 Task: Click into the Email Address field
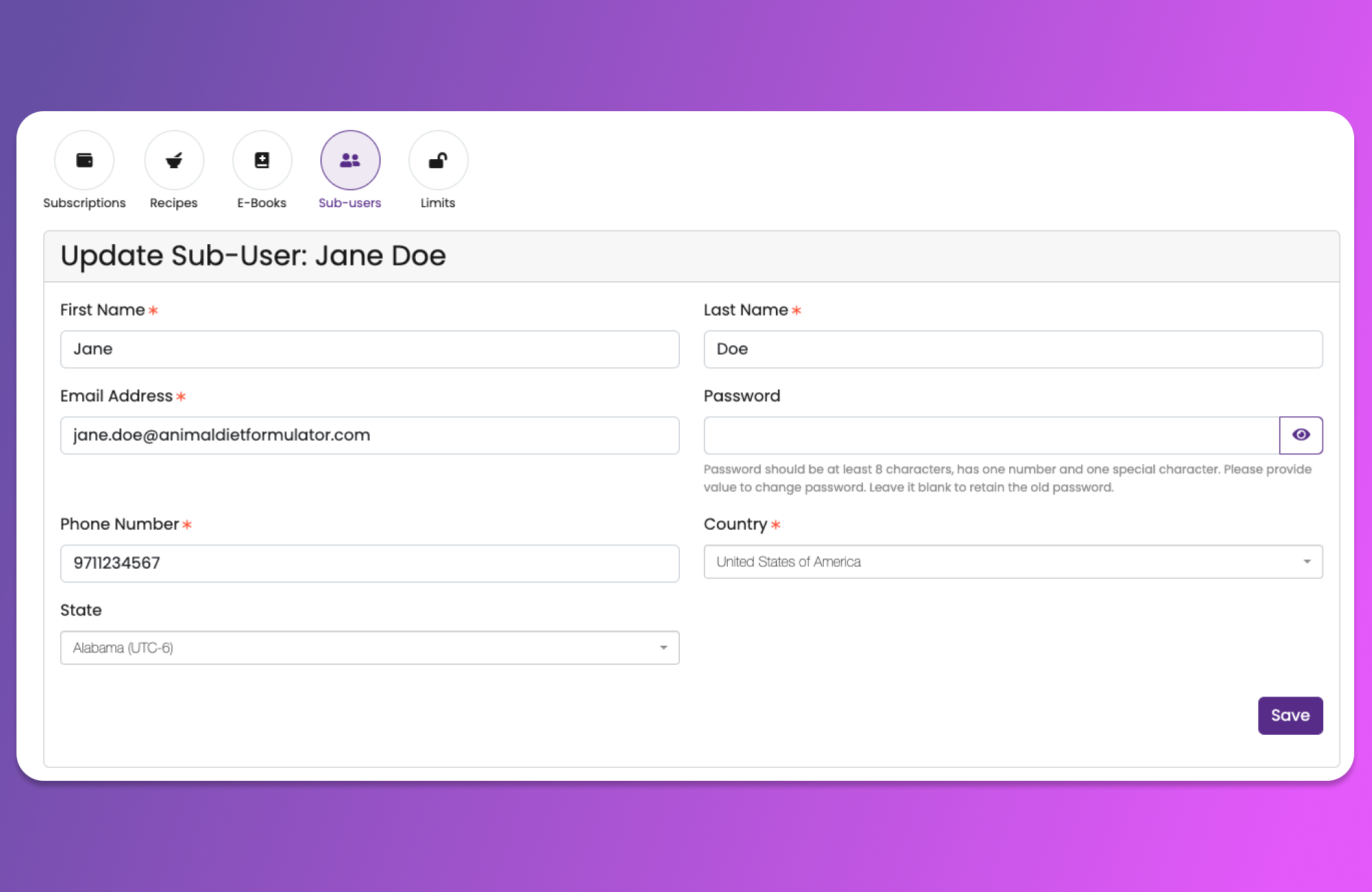[x=370, y=435]
